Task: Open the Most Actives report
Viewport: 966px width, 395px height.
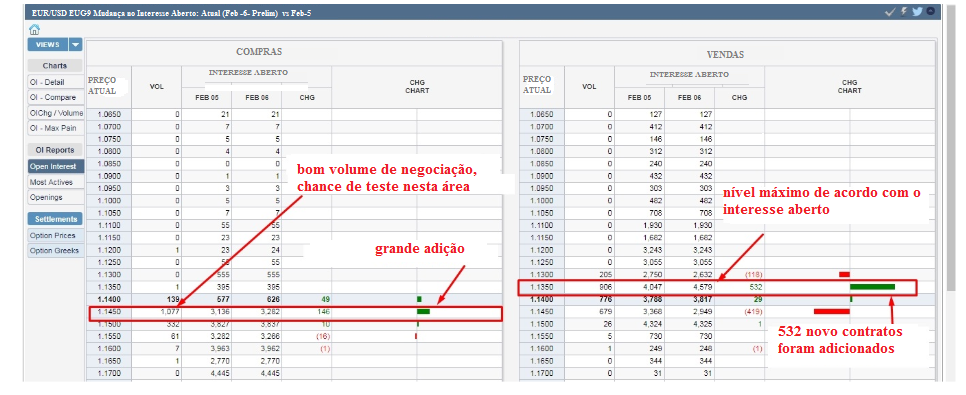Action: 51,182
